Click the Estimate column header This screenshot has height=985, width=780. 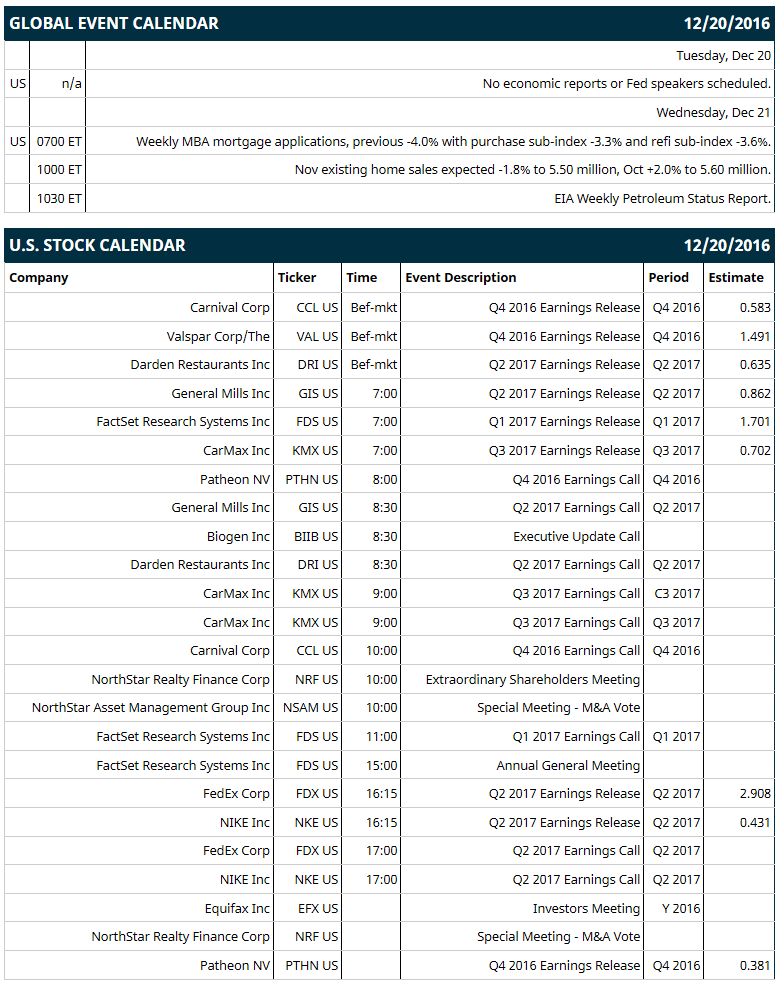click(736, 278)
